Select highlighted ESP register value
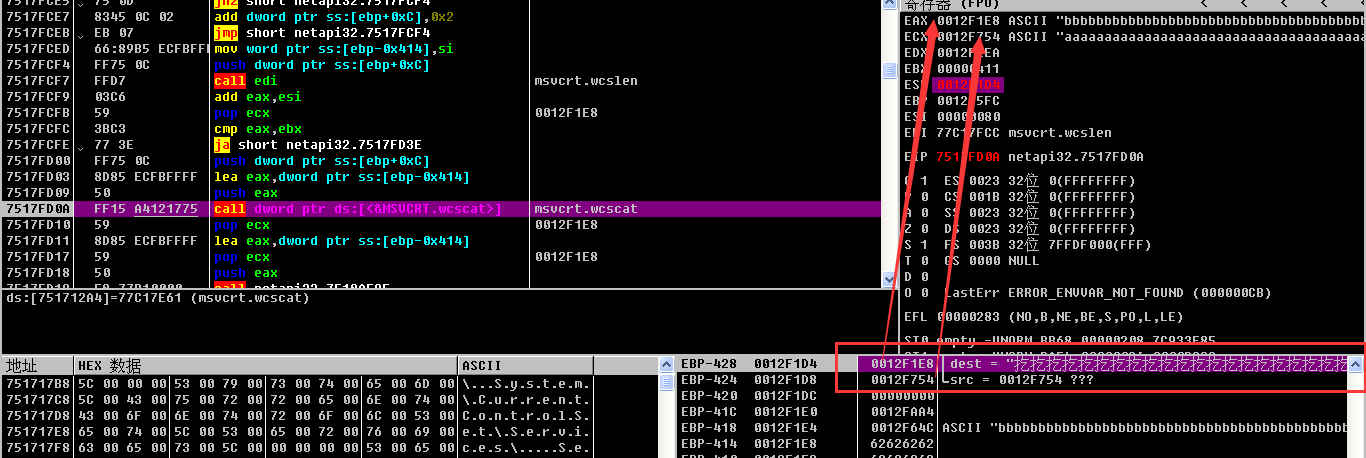 966,85
